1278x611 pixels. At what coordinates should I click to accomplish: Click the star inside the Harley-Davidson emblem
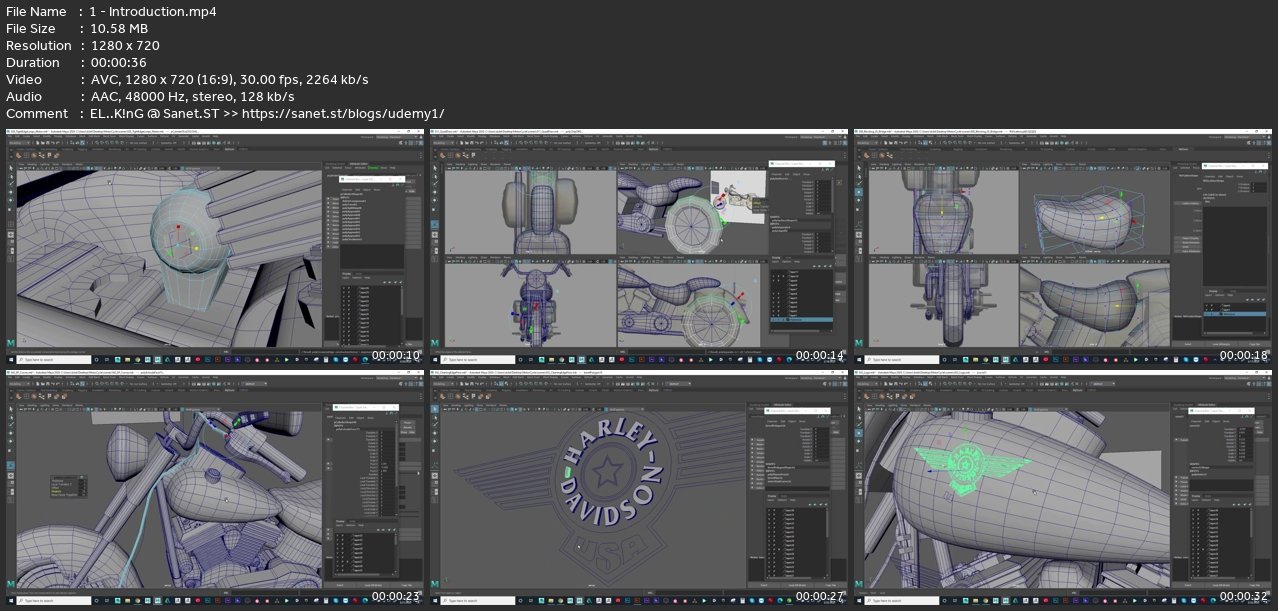tap(607, 473)
